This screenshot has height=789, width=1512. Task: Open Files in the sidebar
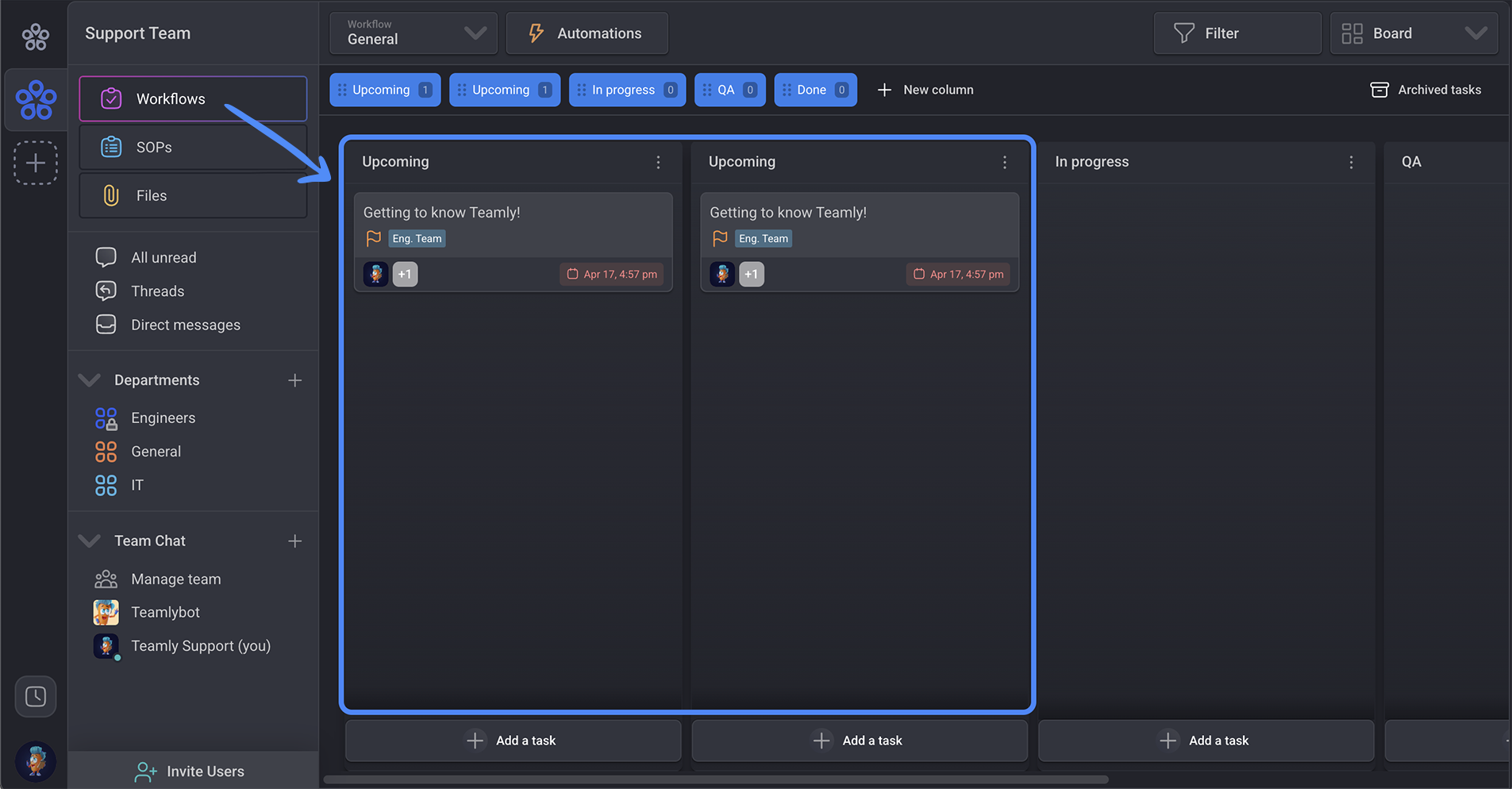193,195
